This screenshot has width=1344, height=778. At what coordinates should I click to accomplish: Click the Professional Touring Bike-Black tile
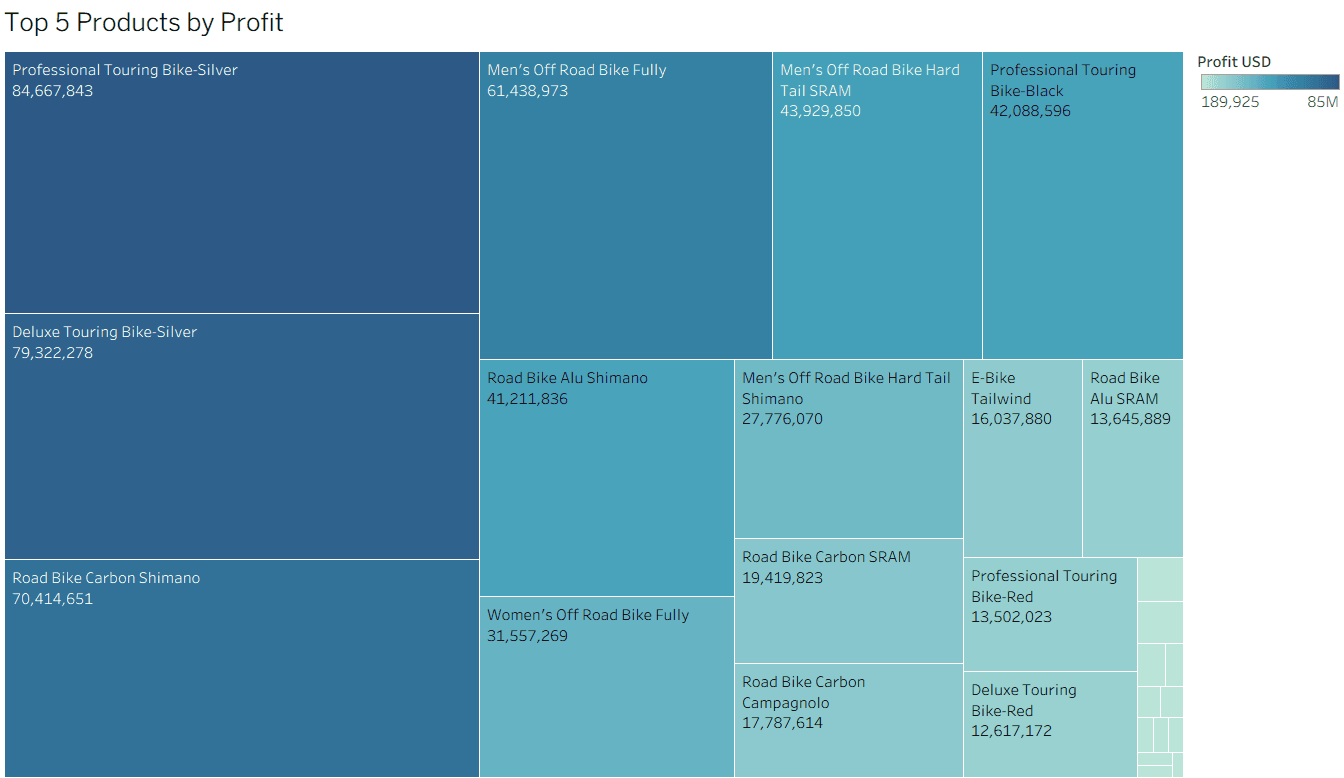1082,205
